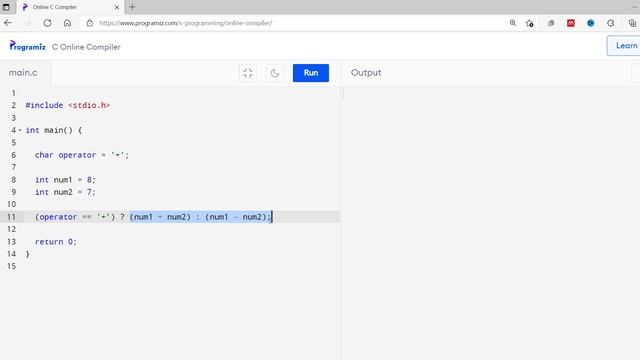Run the C program
This screenshot has height=360, width=640.
[311, 73]
